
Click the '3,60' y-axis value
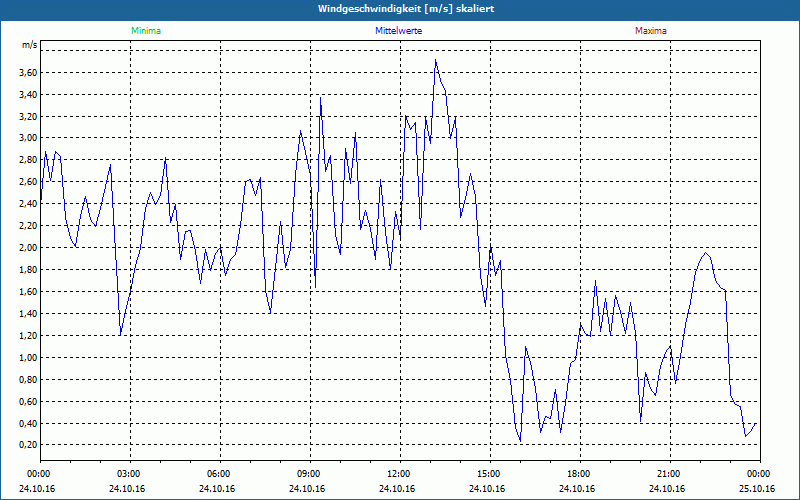[30, 72]
